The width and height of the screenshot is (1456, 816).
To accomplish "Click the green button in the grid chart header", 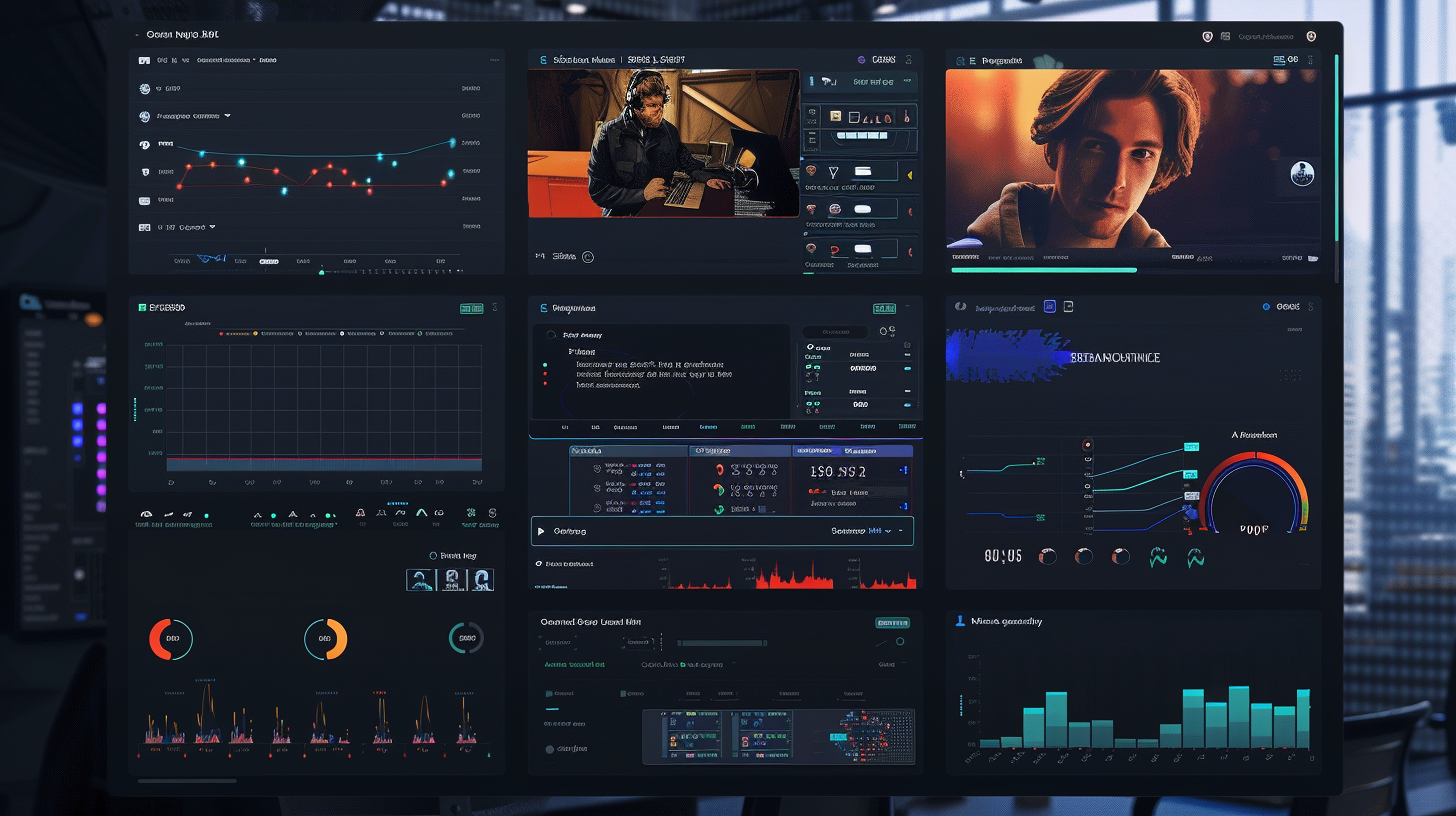I will click(x=470, y=308).
